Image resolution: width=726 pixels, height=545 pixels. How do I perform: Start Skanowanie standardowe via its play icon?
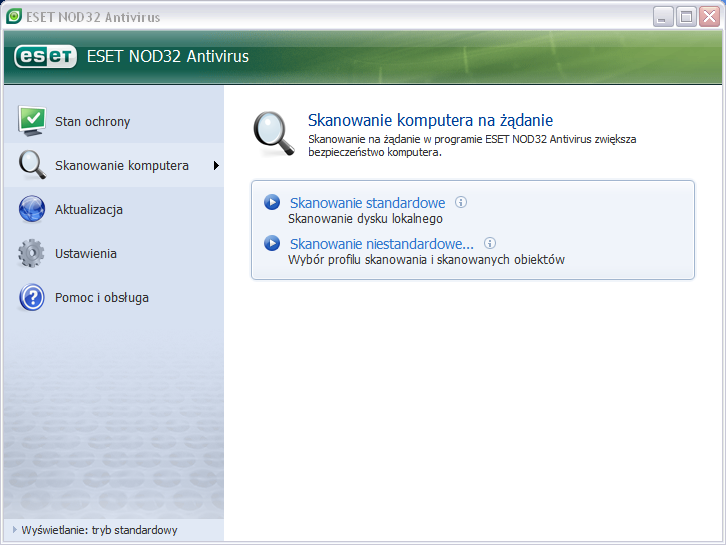272,202
